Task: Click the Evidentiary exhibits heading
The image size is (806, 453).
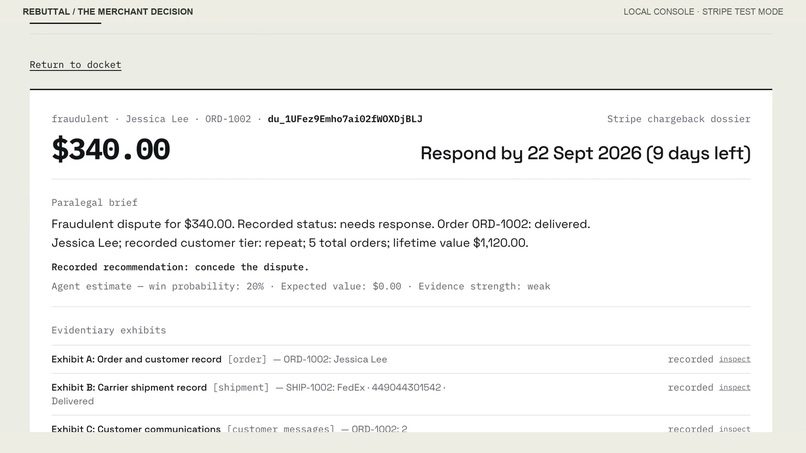Action: 108,330
